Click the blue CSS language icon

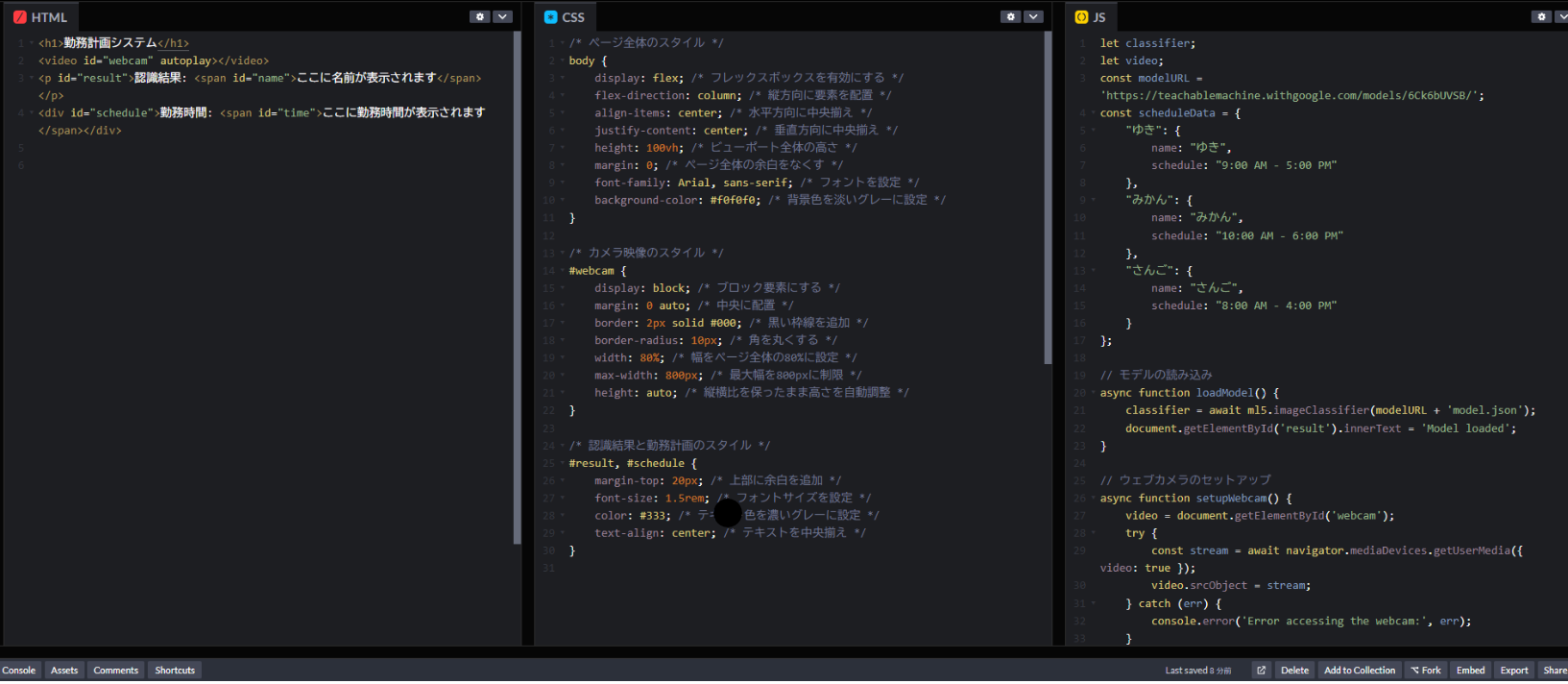click(550, 17)
